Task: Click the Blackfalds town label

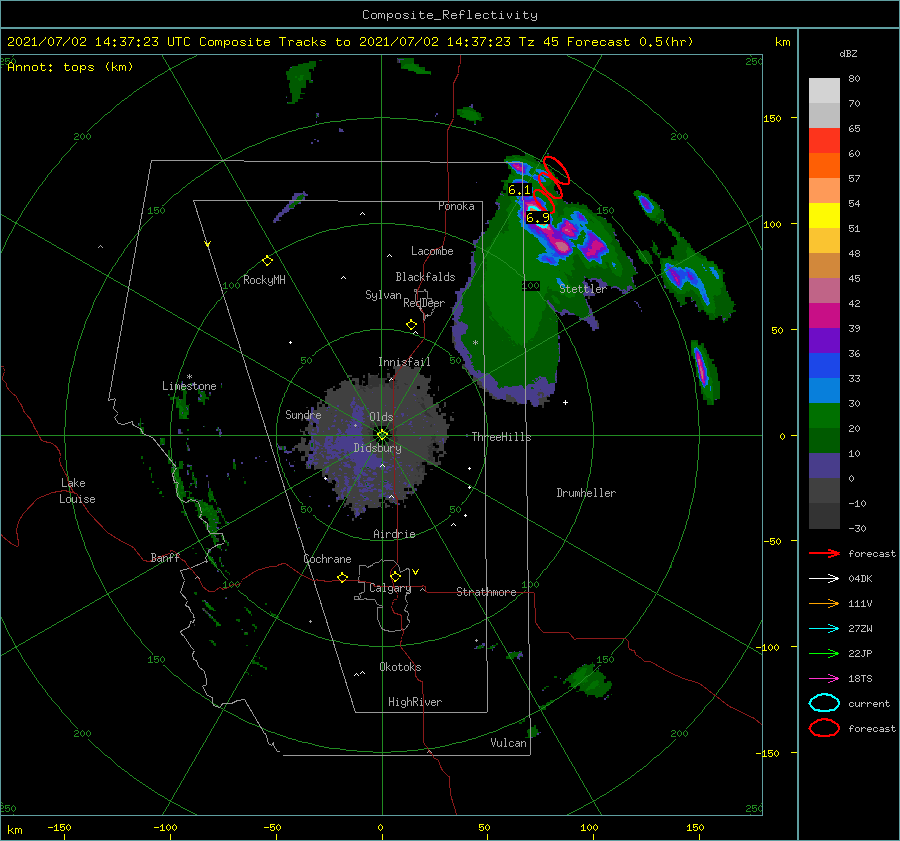Action: pyautogui.click(x=425, y=277)
